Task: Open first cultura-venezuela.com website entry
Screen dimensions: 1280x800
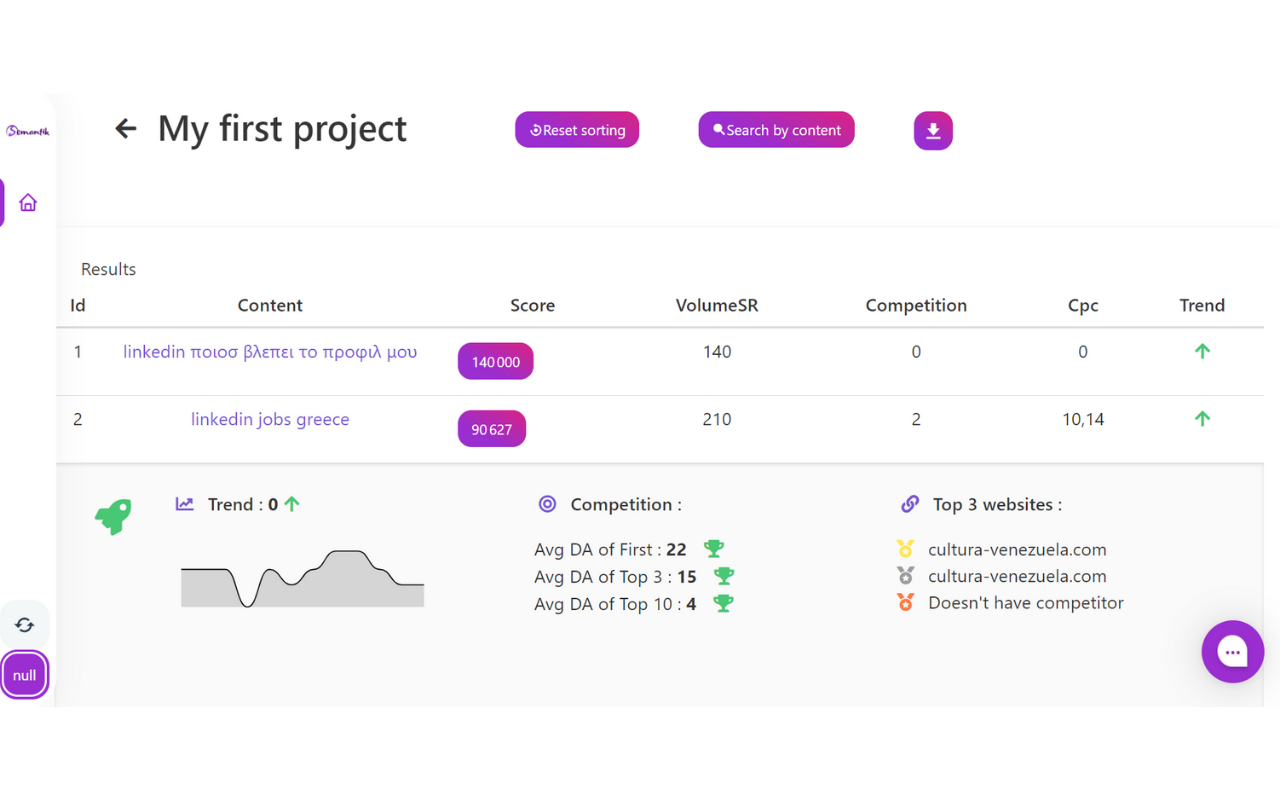Action: (1017, 550)
